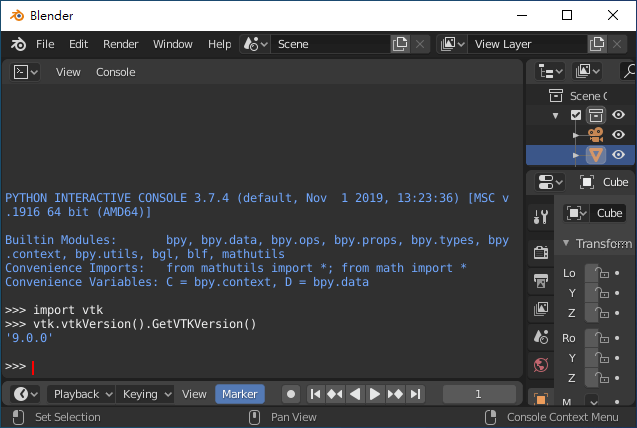Select the Scene Collection row in outliner
Screen dimensions: 637x428
581,96
